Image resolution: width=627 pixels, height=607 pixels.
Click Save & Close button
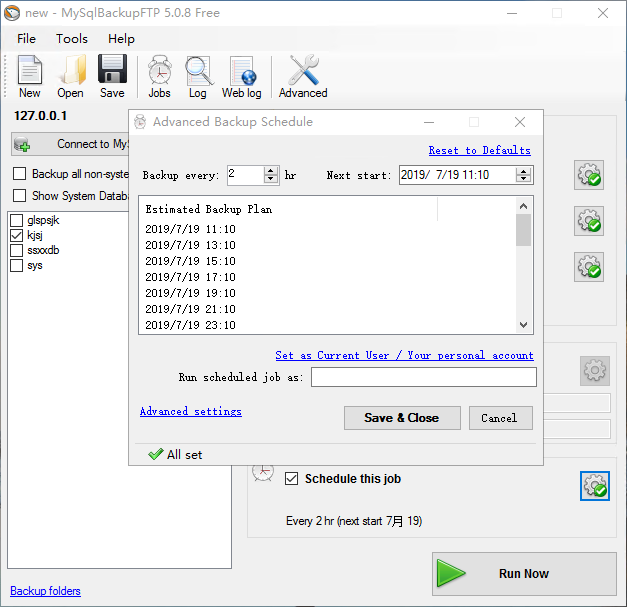point(402,418)
